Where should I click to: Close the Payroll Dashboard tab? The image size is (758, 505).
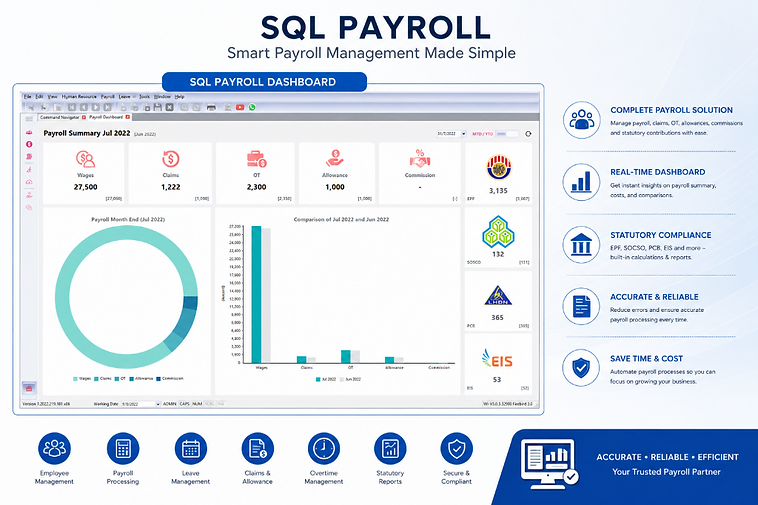pos(128,117)
